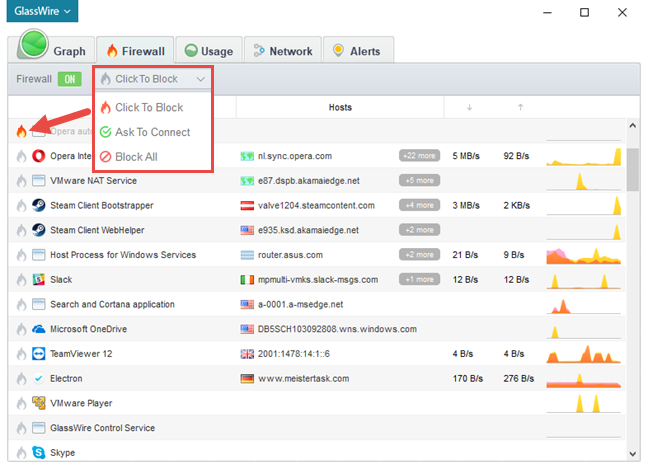Sort by the Hosts column header
648x469 pixels.
click(340, 107)
